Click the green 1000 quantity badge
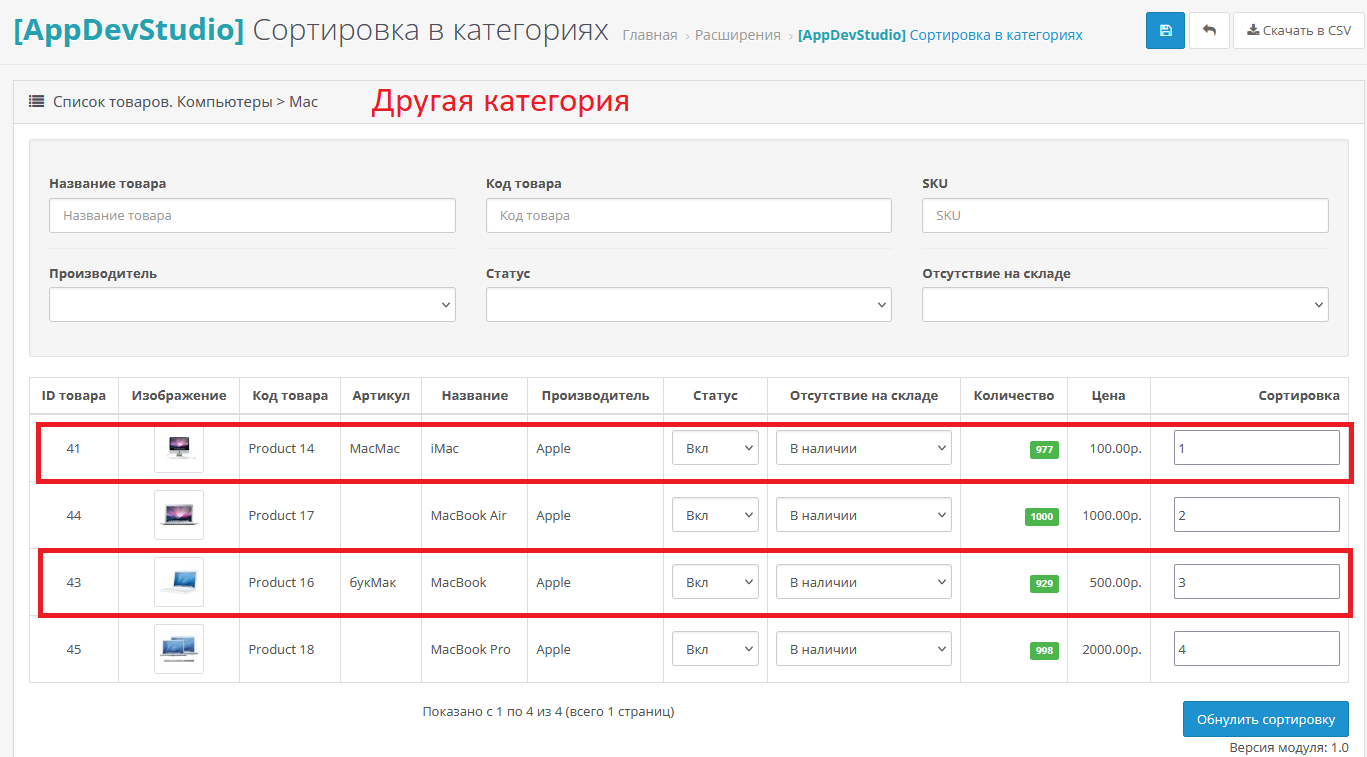The height and width of the screenshot is (757, 1367). pyautogui.click(x=1041, y=517)
